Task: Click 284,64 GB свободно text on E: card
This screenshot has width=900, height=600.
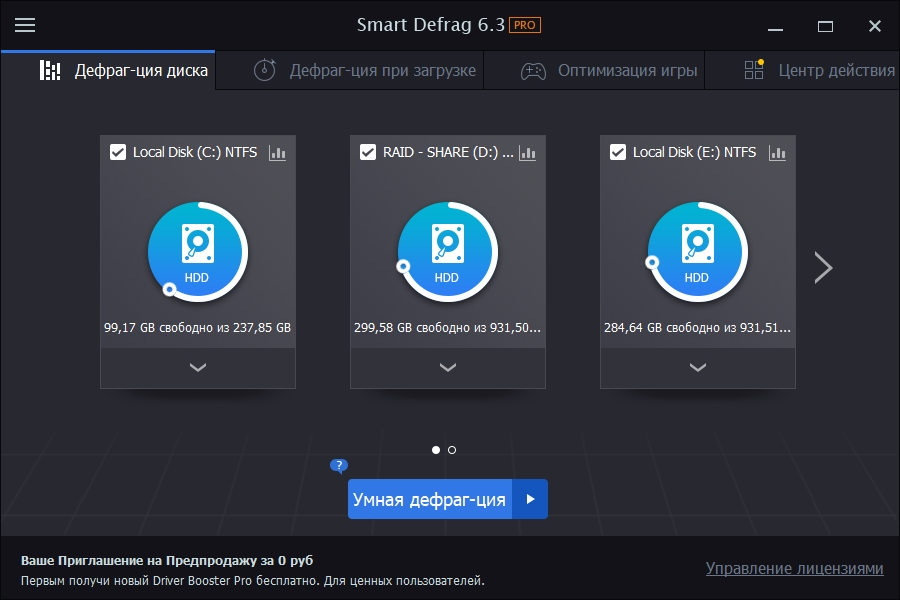Action: coord(697,327)
